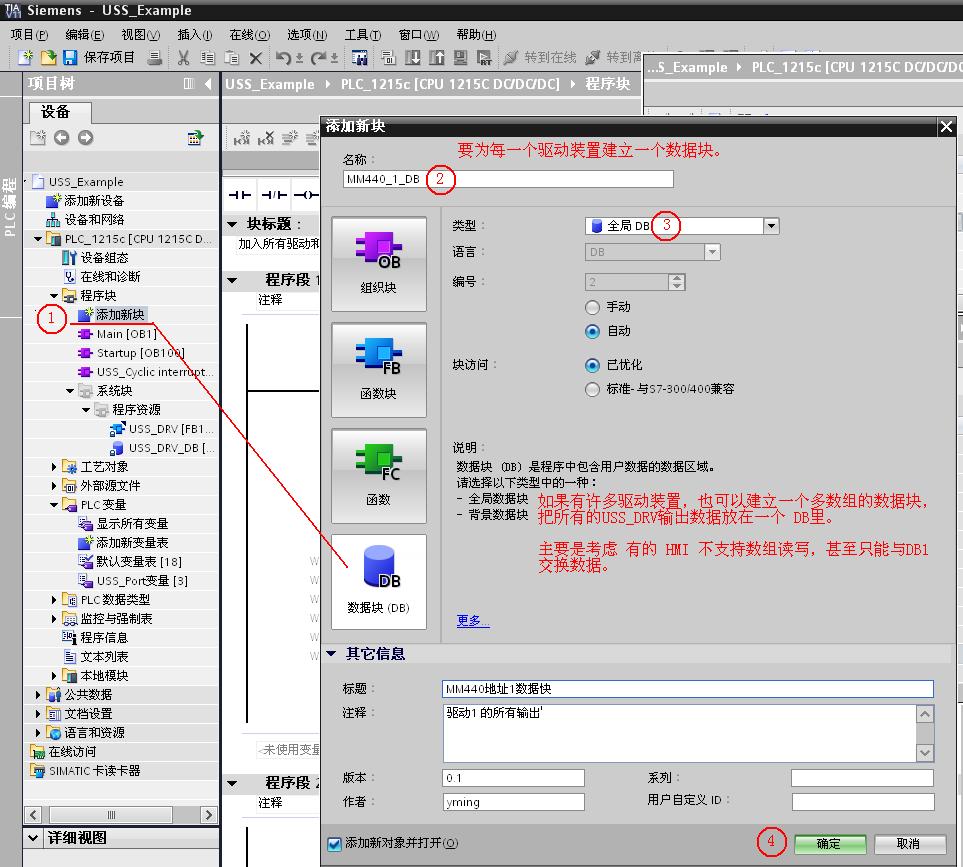Open the 更多... link
This screenshot has height=867, width=963.
click(x=472, y=620)
